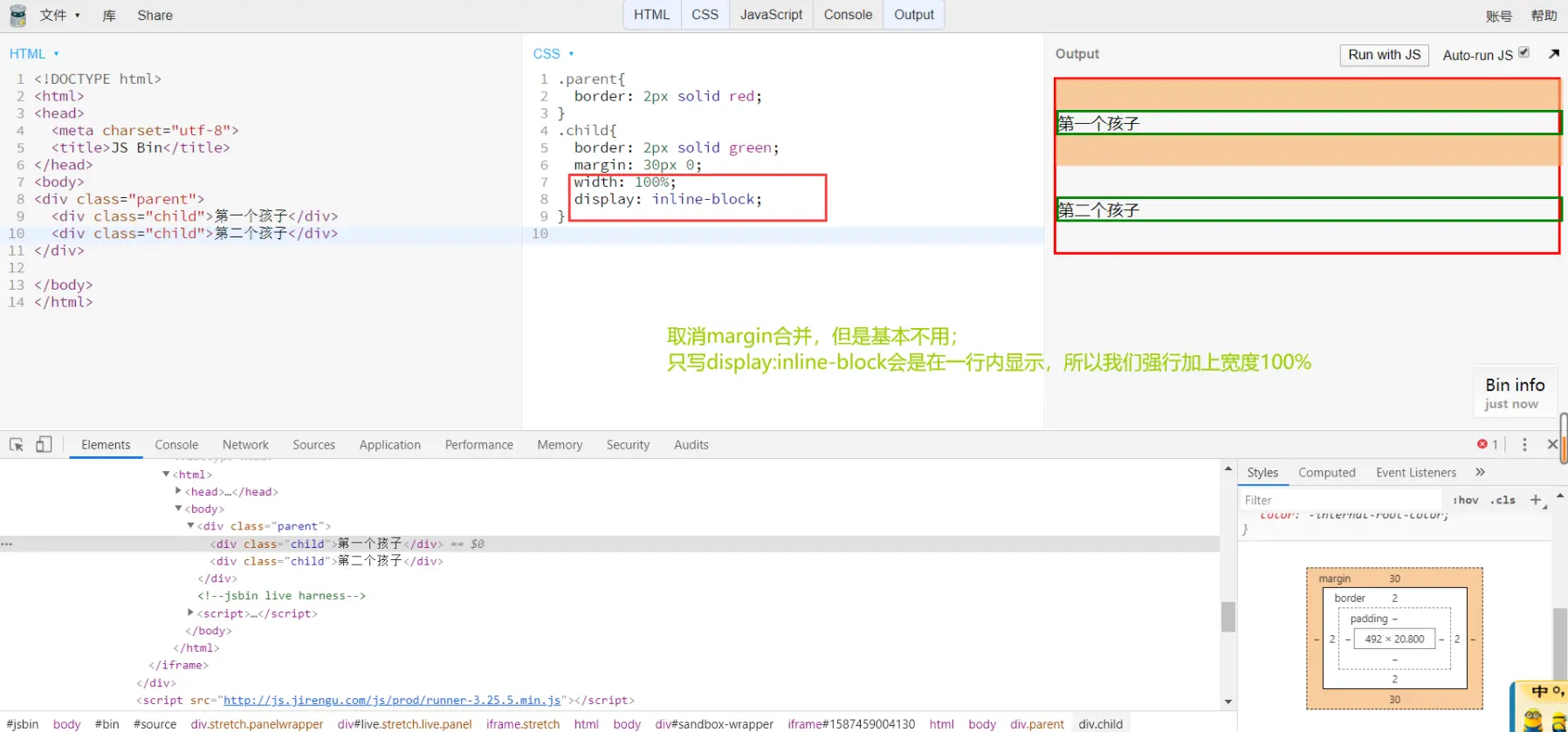Collapse the div class parent node
The height and width of the screenshot is (732, 1568).
point(190,526)
